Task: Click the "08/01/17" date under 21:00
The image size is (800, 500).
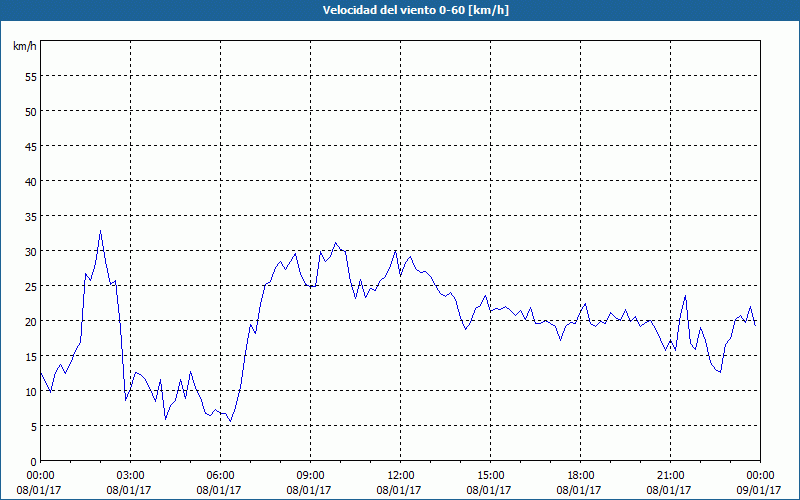Action: click(669, 490)
